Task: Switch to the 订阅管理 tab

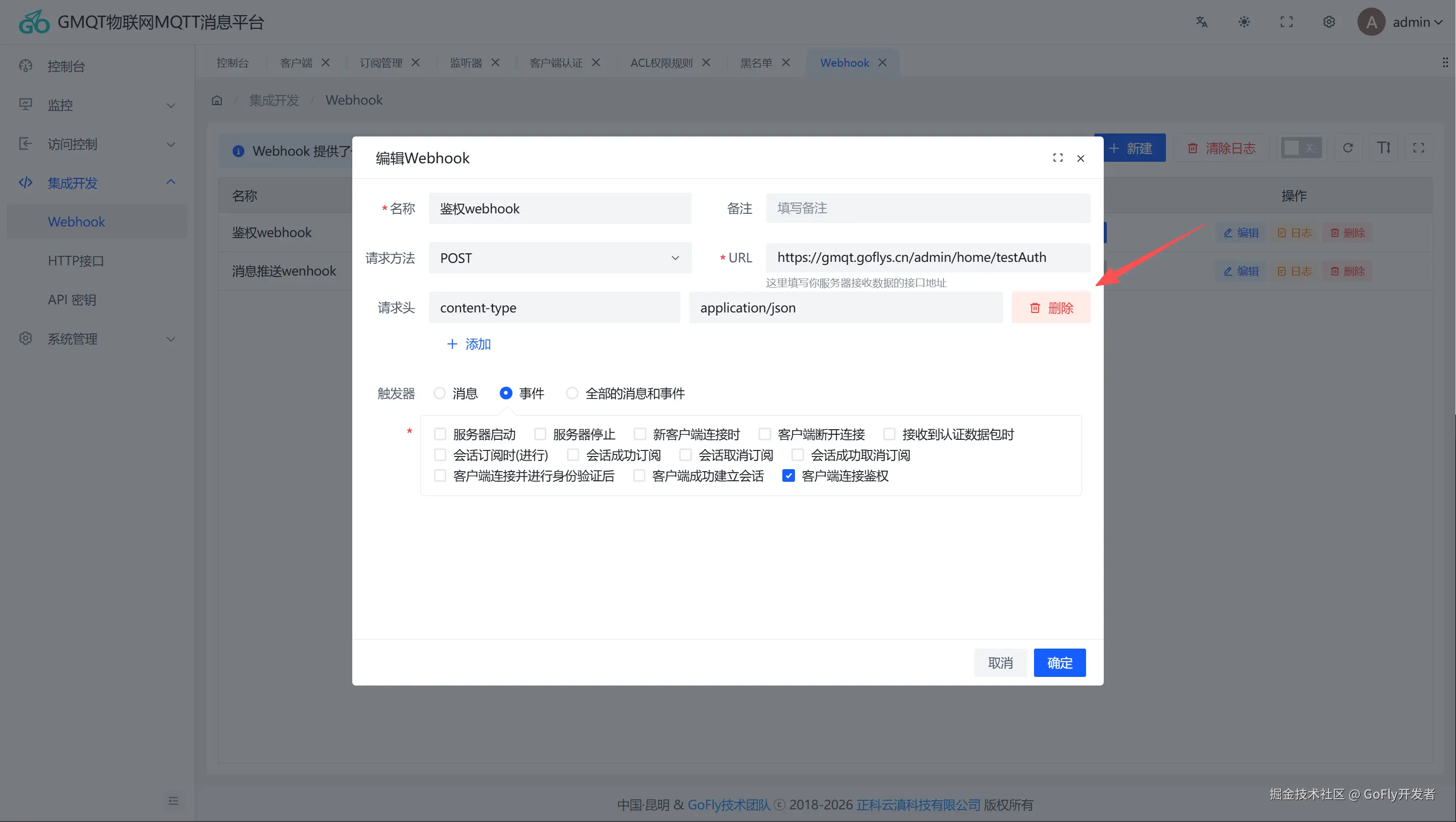Action: (x=382, y=63)
